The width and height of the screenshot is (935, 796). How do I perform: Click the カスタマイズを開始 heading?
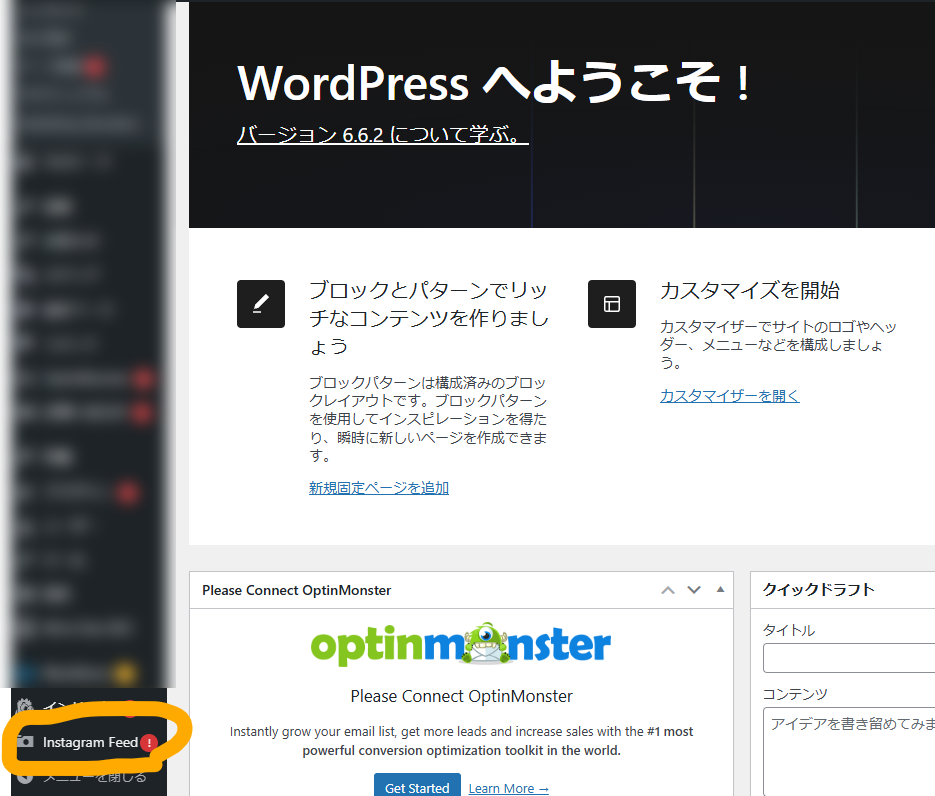tap(750, 290)
